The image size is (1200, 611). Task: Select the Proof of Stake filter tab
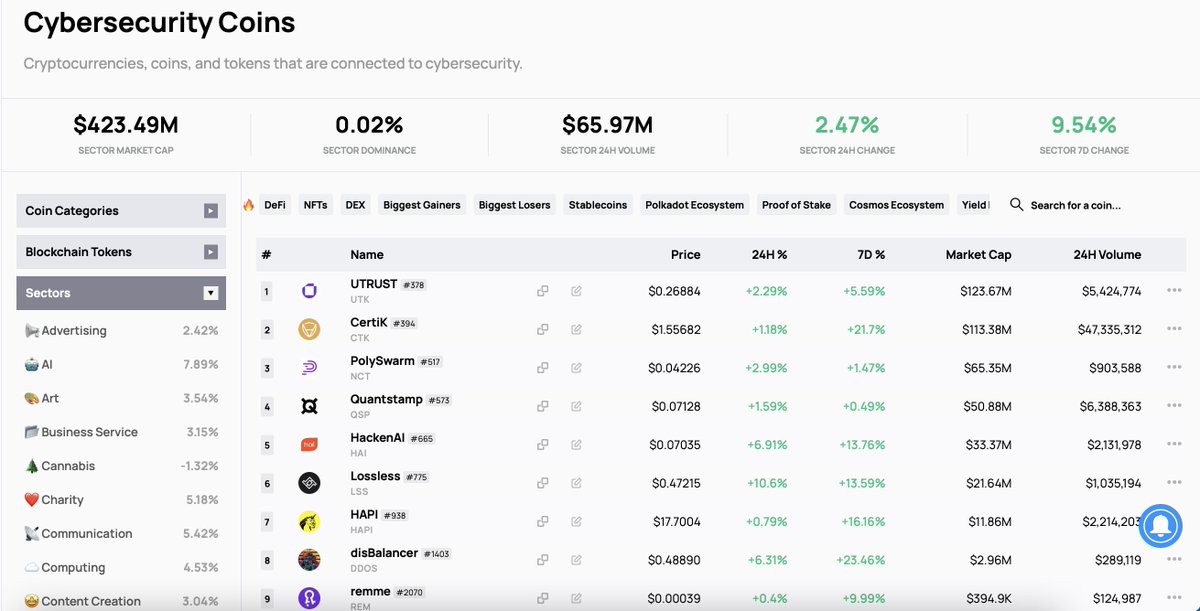coord(796,205)
